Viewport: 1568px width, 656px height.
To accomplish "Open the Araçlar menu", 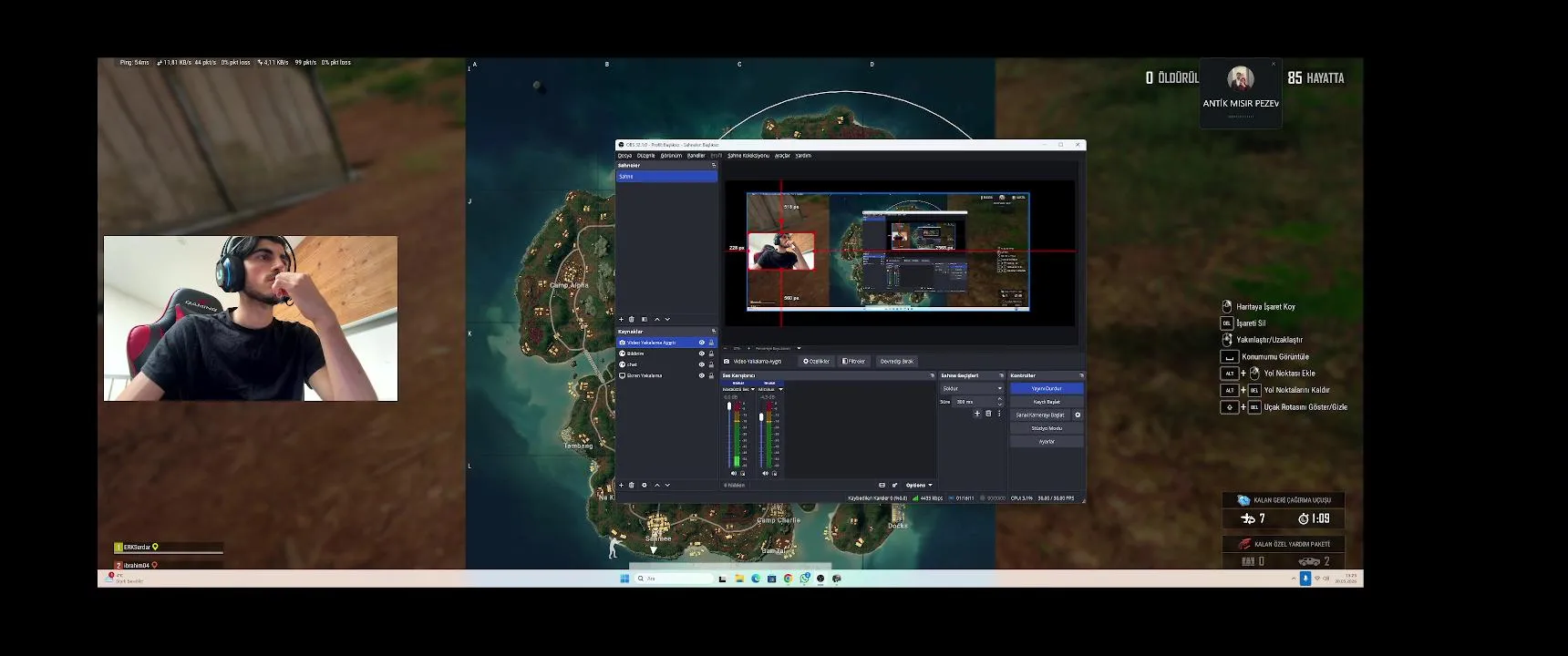I will 782,156.
